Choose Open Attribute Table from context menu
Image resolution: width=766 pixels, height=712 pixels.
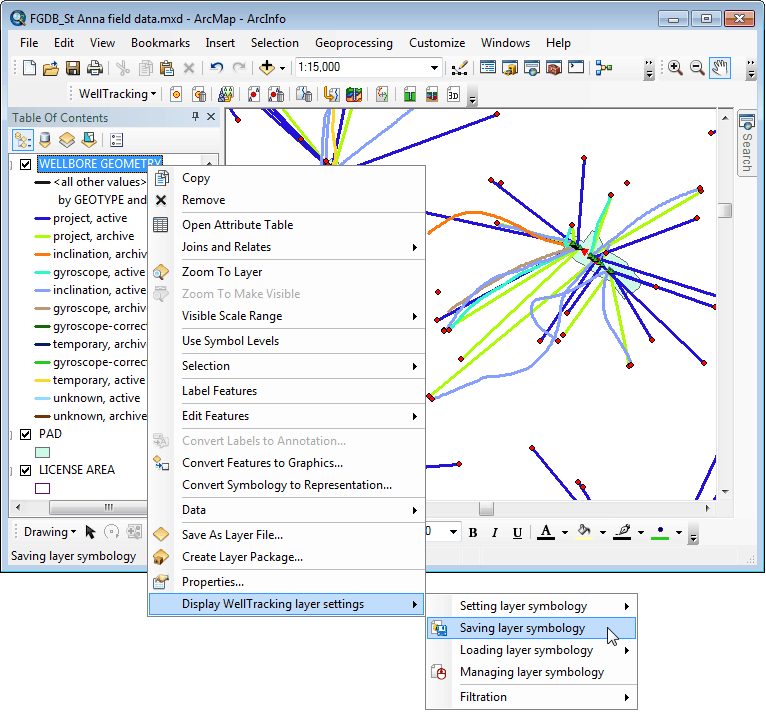[286, 225]
